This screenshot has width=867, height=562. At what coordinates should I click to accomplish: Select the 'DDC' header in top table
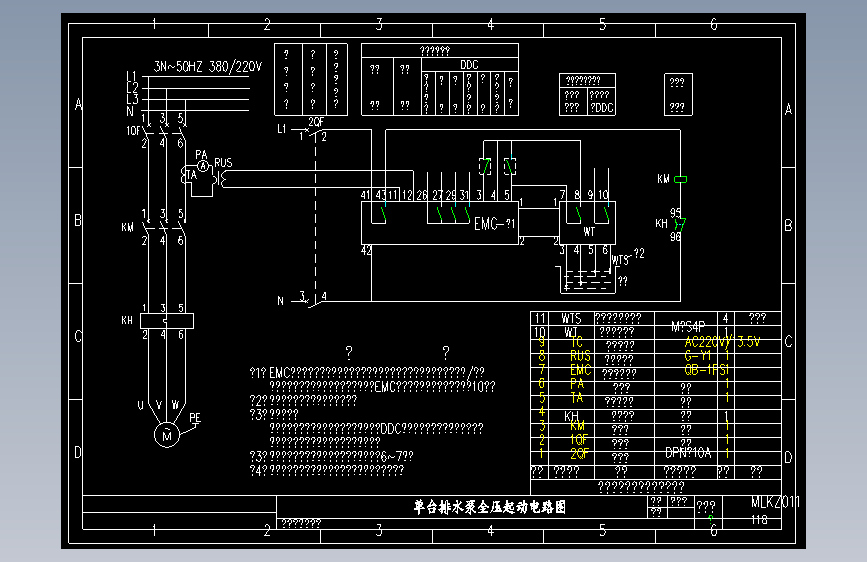click(469, 65)
